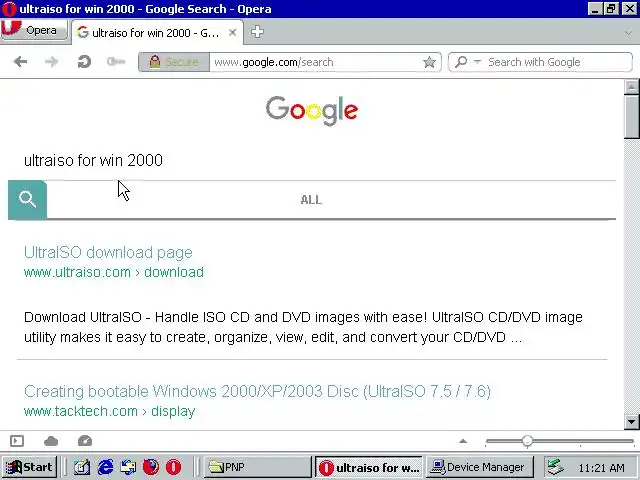
Task: Launch Internet Explorer from quick launch
Action: (105, 467)
